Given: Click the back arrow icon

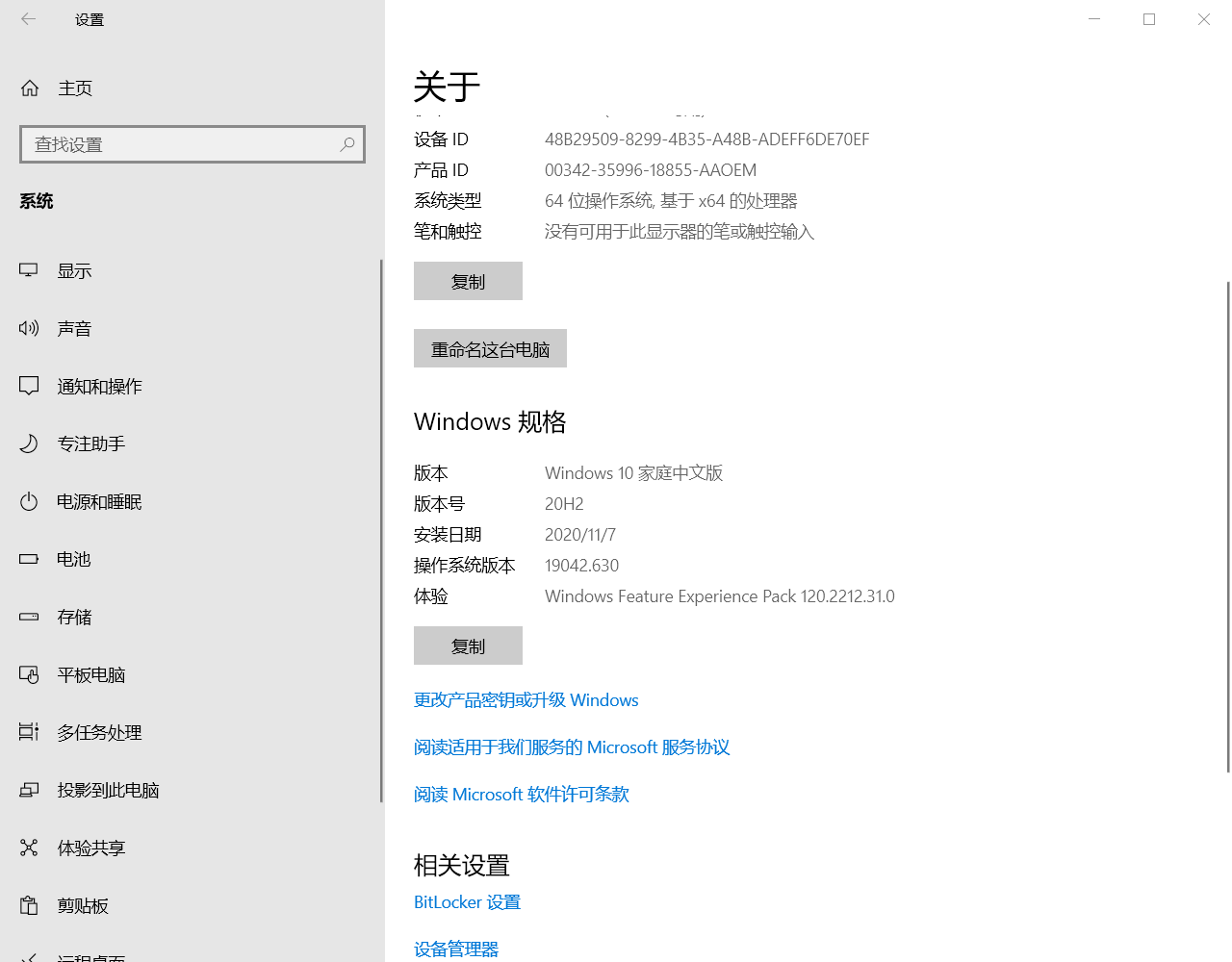Looking at the screenshot, I should 28,19.
